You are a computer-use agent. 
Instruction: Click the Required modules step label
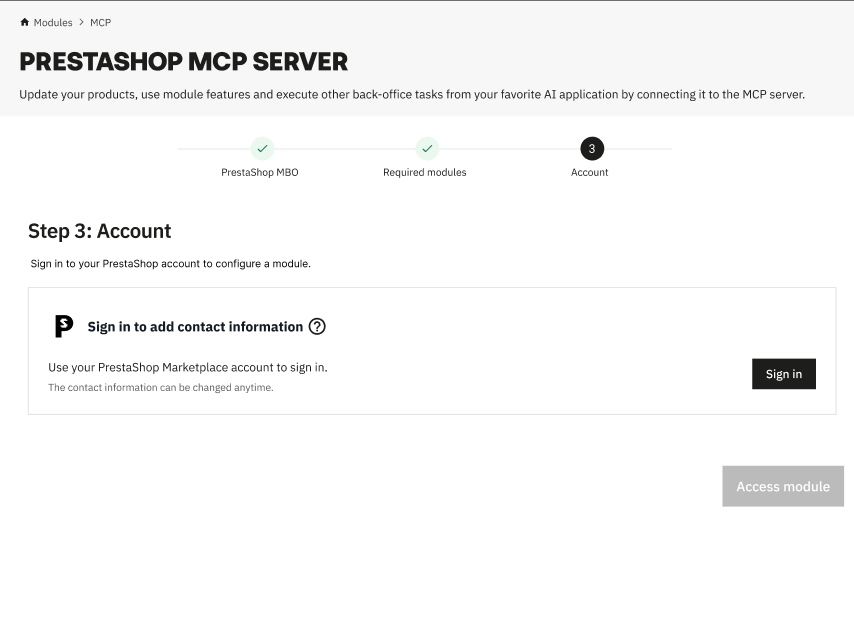coord(425,172)
